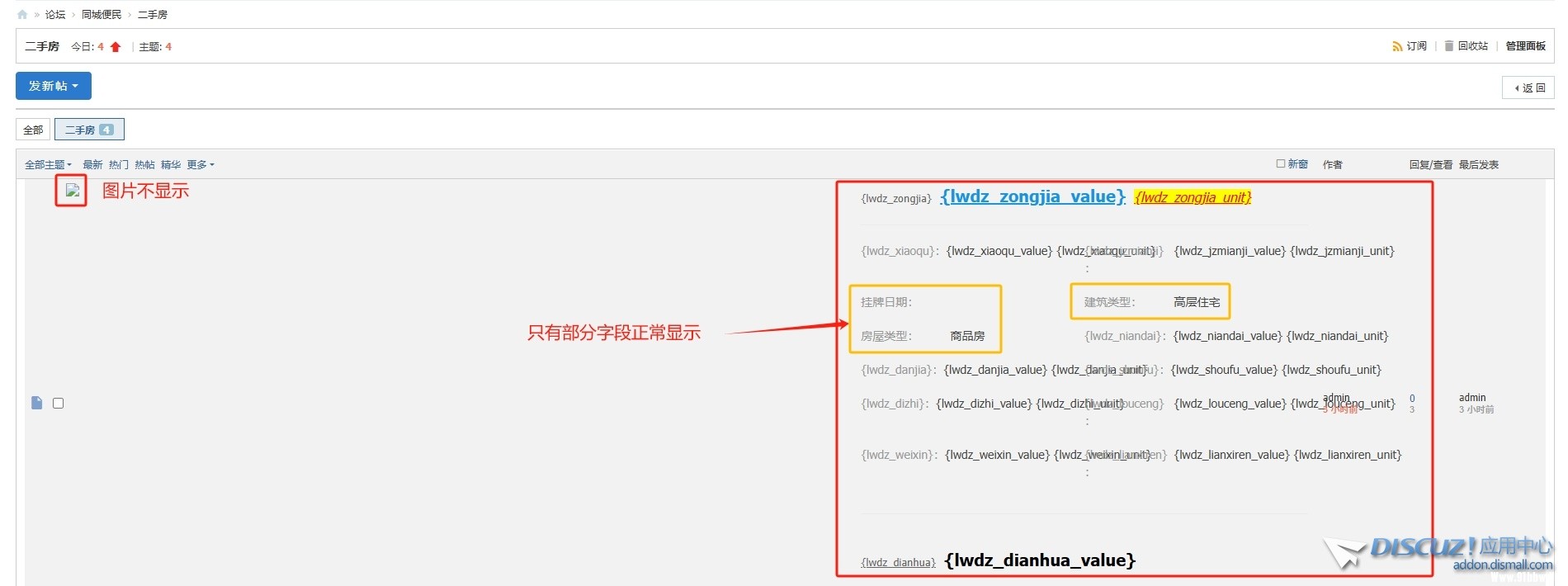Click the home icon in breadcrumb
Screen dimensions: 1568x586
click(22, 14)
